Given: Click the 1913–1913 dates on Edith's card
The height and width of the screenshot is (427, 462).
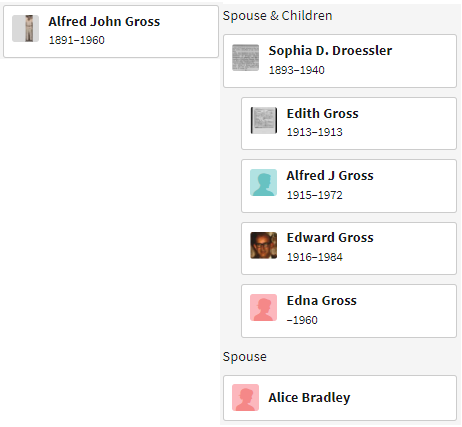Looking at the screenshot, I should (315, 132).
